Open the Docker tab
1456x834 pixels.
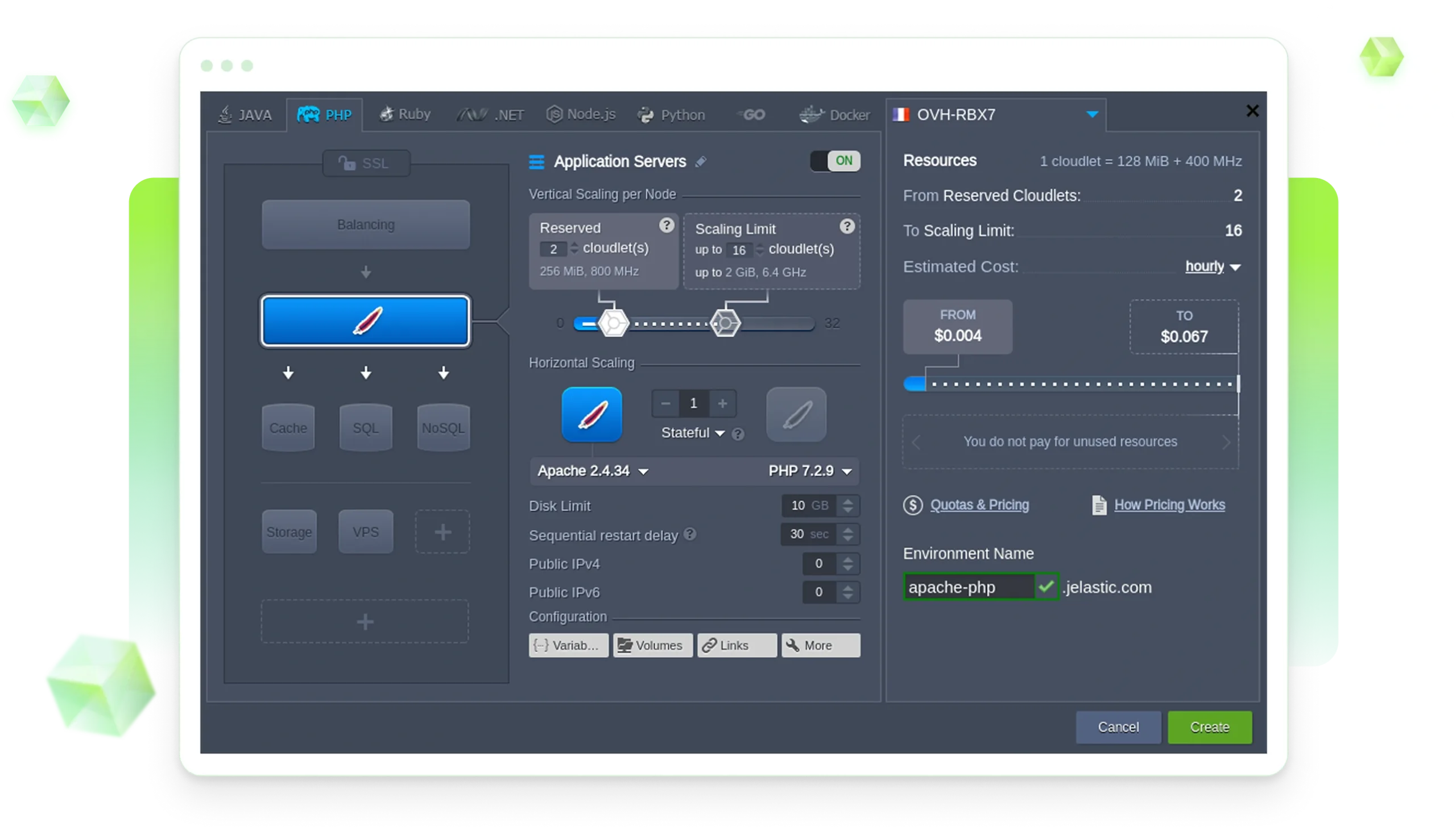835,115
